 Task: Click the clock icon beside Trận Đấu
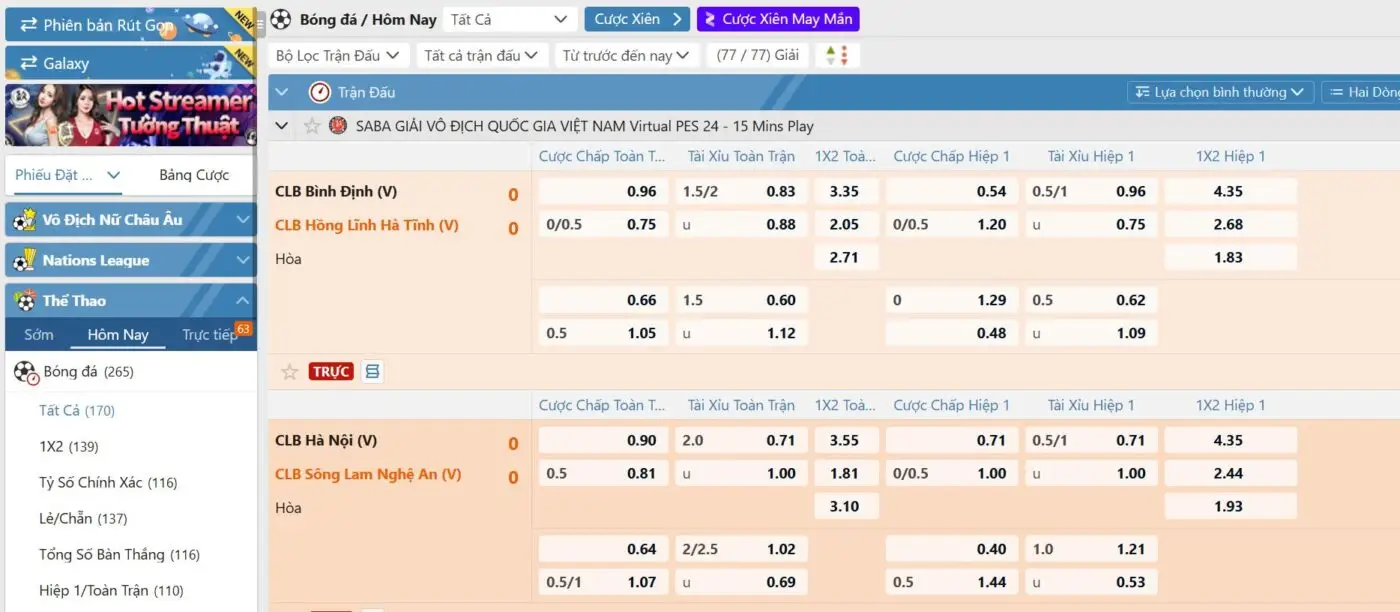click(319, 92)
